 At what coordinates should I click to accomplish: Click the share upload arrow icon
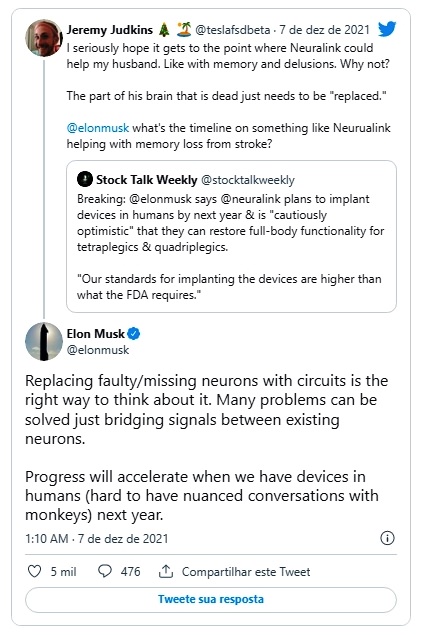pyautogui.click(x=166, y=571)
